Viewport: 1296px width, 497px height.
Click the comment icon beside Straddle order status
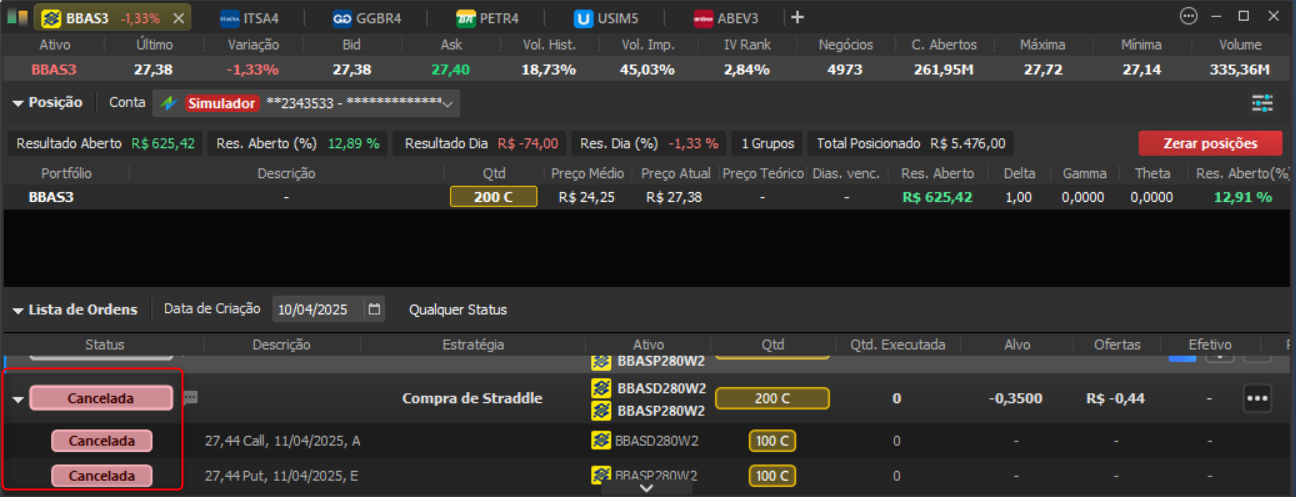[x=190, y=397]
